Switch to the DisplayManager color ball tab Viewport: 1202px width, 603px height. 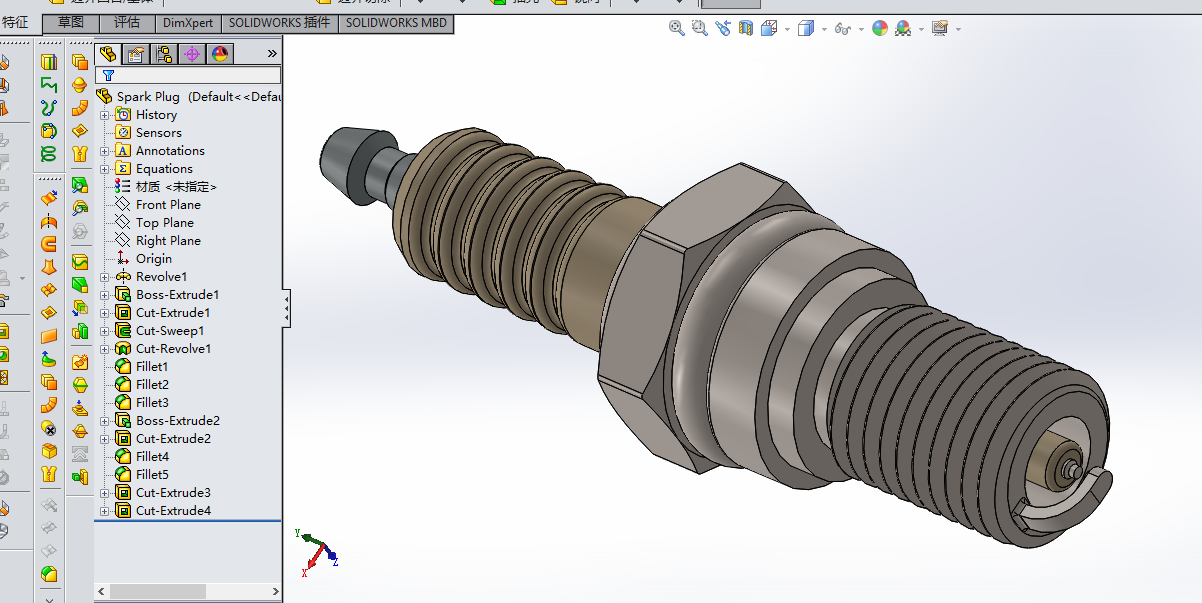tap(221, 53)
